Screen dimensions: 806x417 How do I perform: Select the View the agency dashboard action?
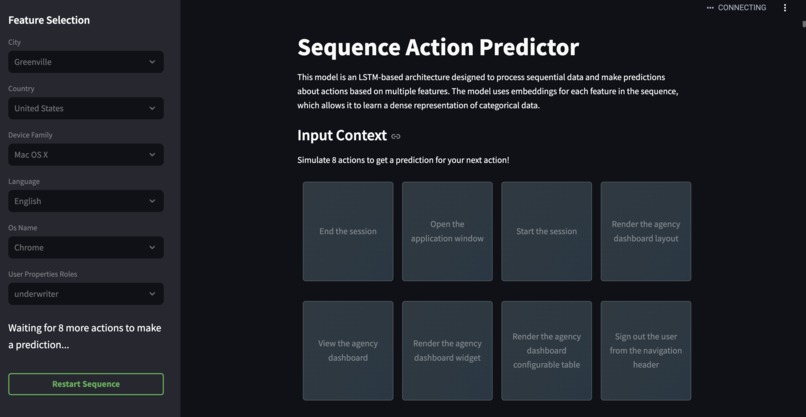click(348, 351)
